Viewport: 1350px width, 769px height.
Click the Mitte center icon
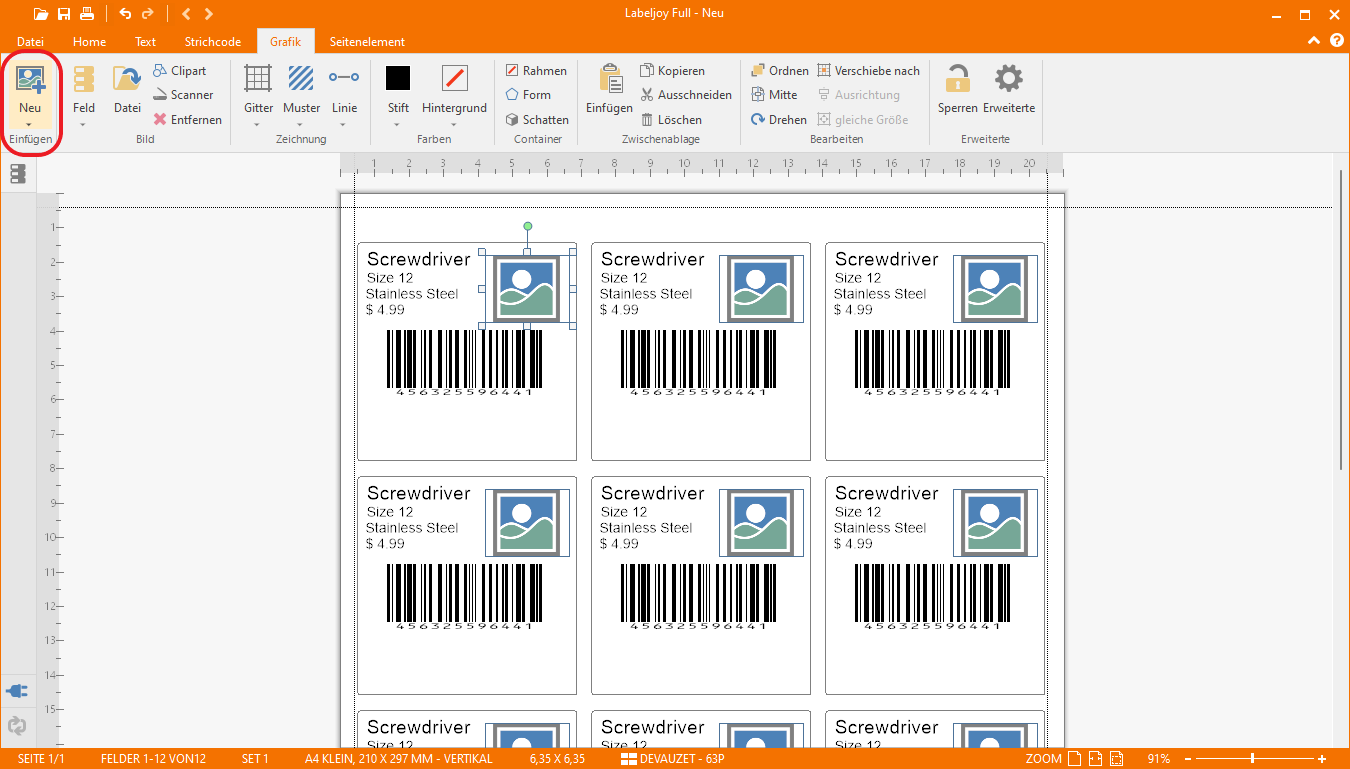point(758,95)
